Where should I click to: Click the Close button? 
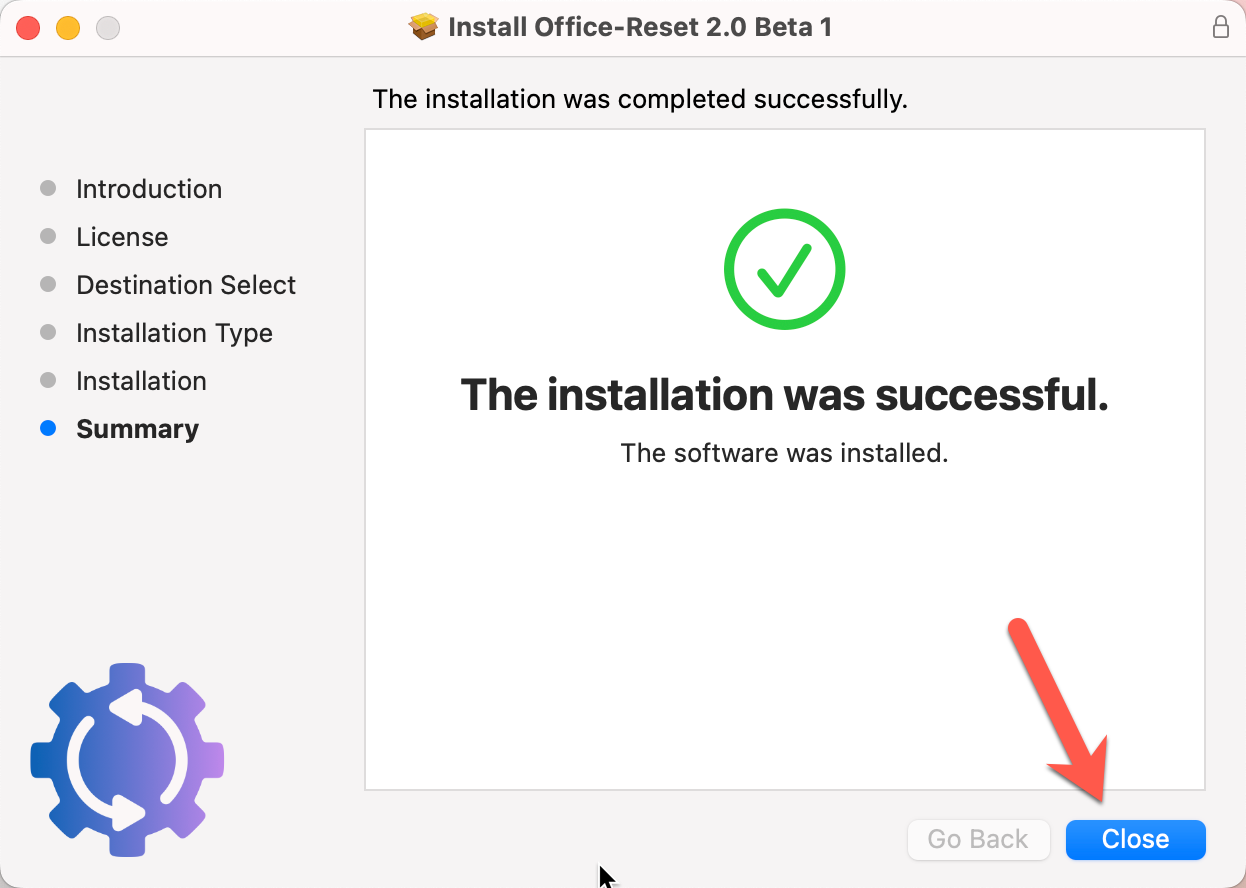tap(1135, 839)
